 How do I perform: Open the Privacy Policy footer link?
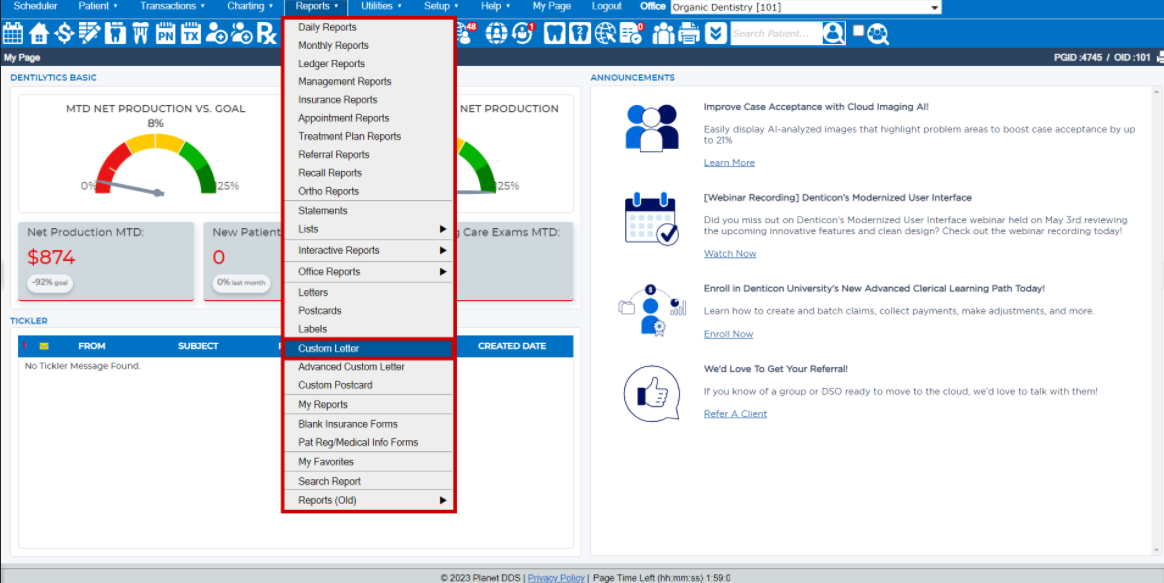pos(556,577)
